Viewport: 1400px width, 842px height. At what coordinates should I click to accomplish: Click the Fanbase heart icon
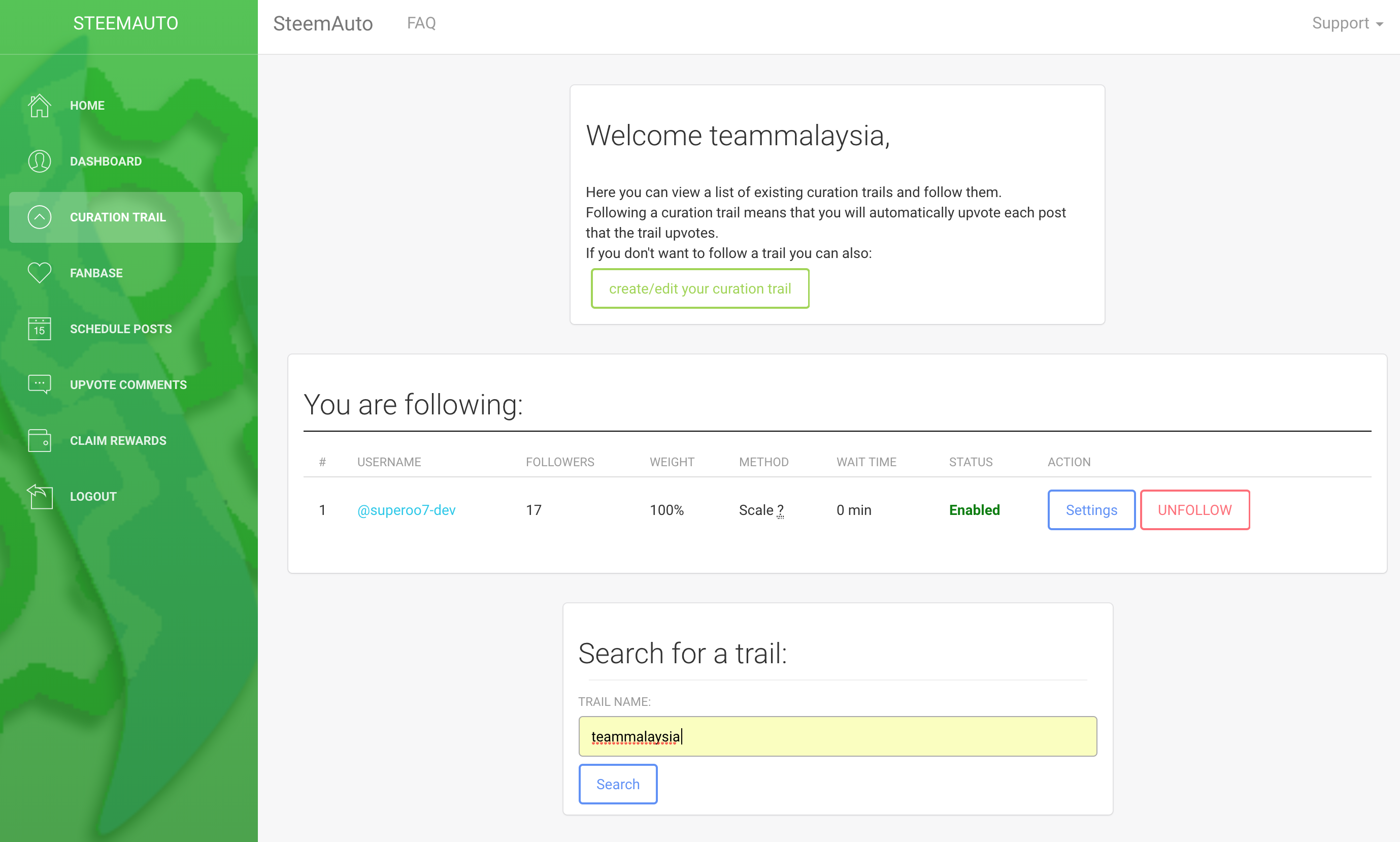39,273
